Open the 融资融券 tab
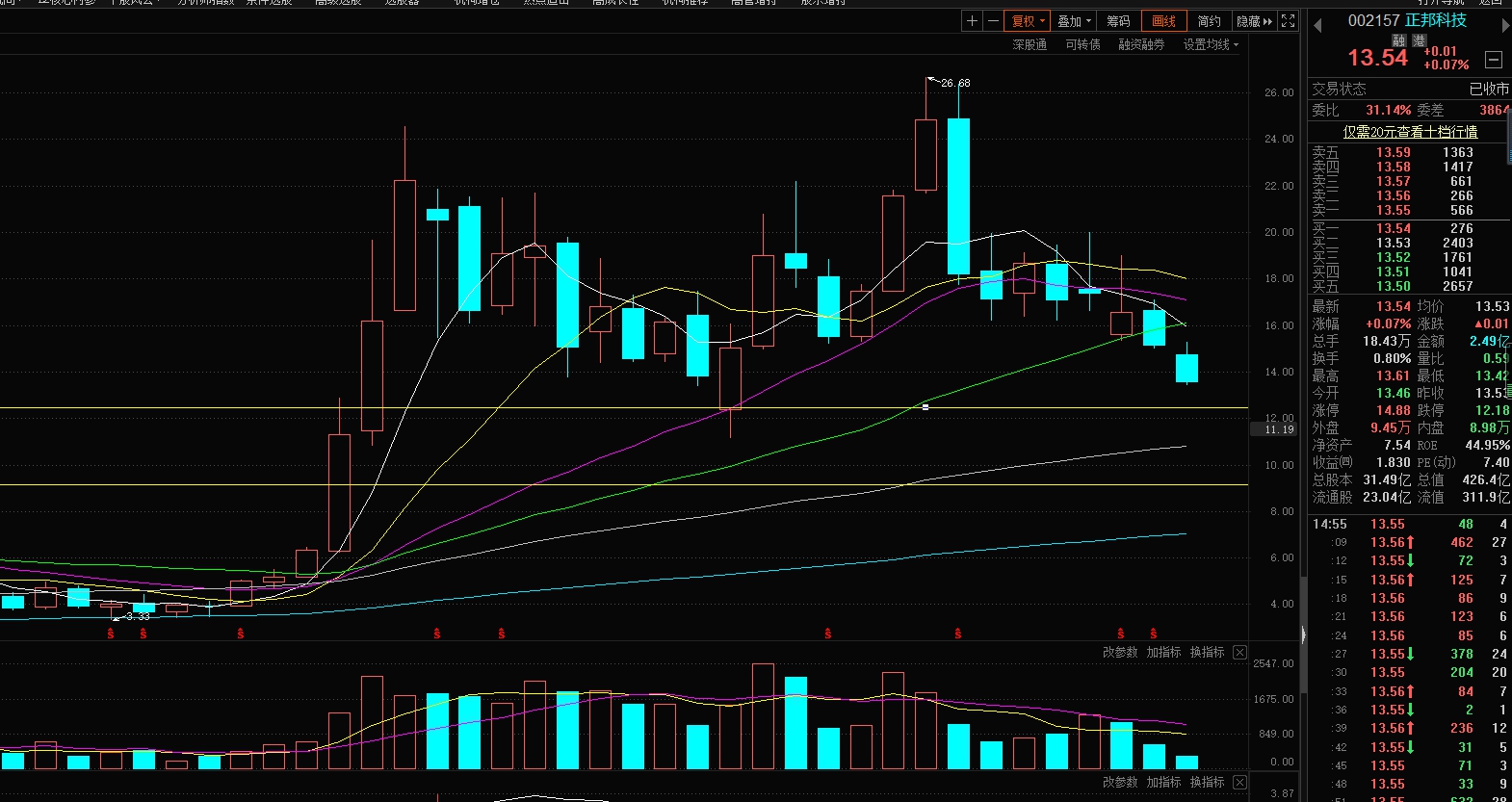1512x802 pixels. [x=1141, y=45]
